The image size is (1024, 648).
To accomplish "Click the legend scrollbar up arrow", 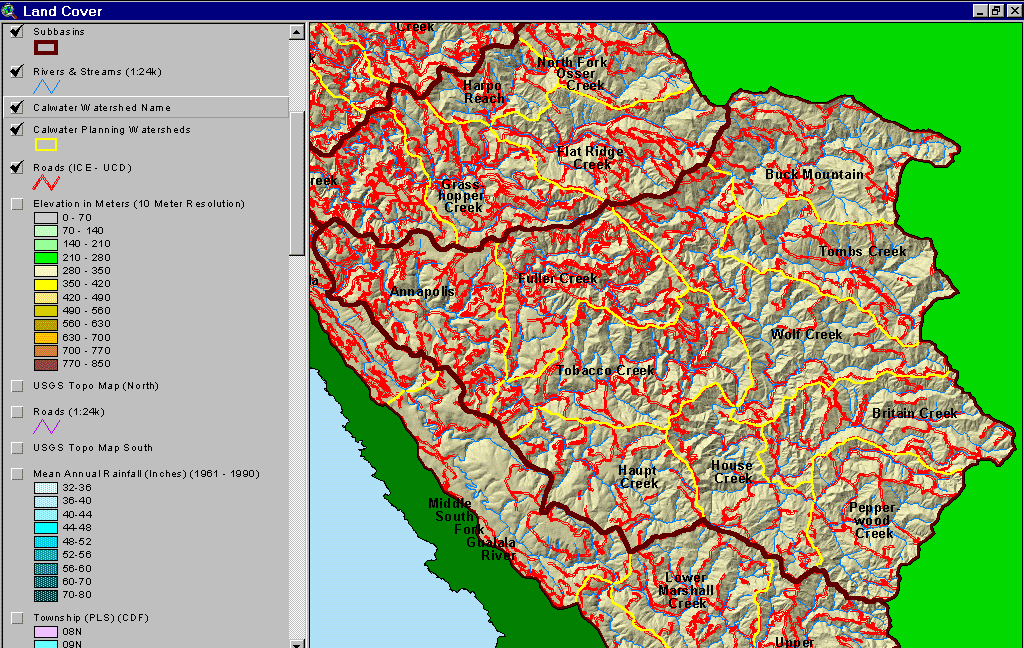I will pos(296,32).
